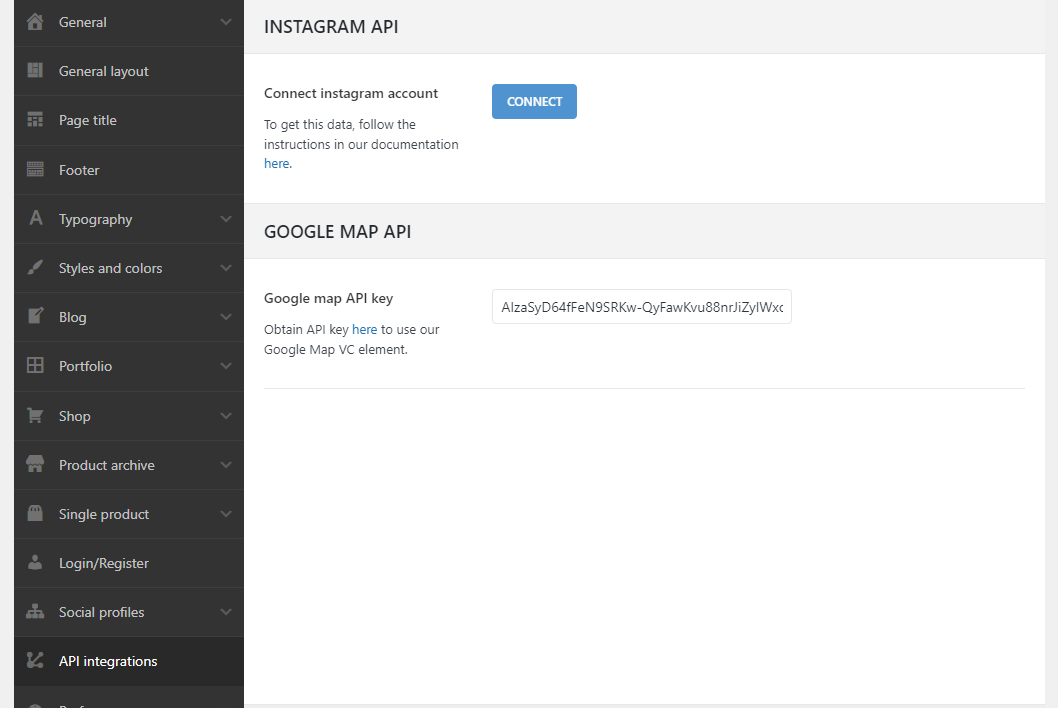Click the General layout icon
Image resolution: width=1058 pixels, height=708 pixels.
35,70
